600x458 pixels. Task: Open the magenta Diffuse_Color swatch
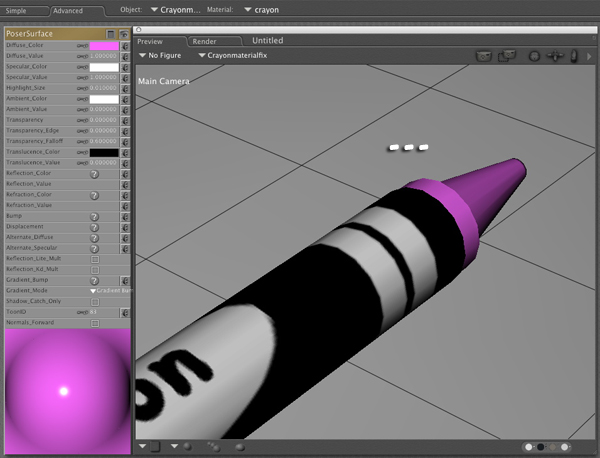104,46
